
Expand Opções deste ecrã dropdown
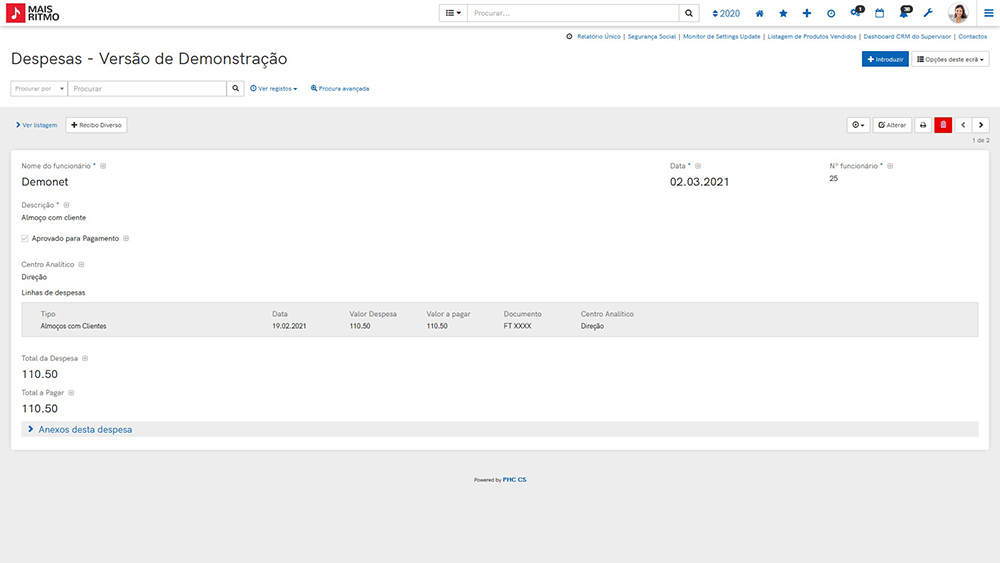coord(950,60)
